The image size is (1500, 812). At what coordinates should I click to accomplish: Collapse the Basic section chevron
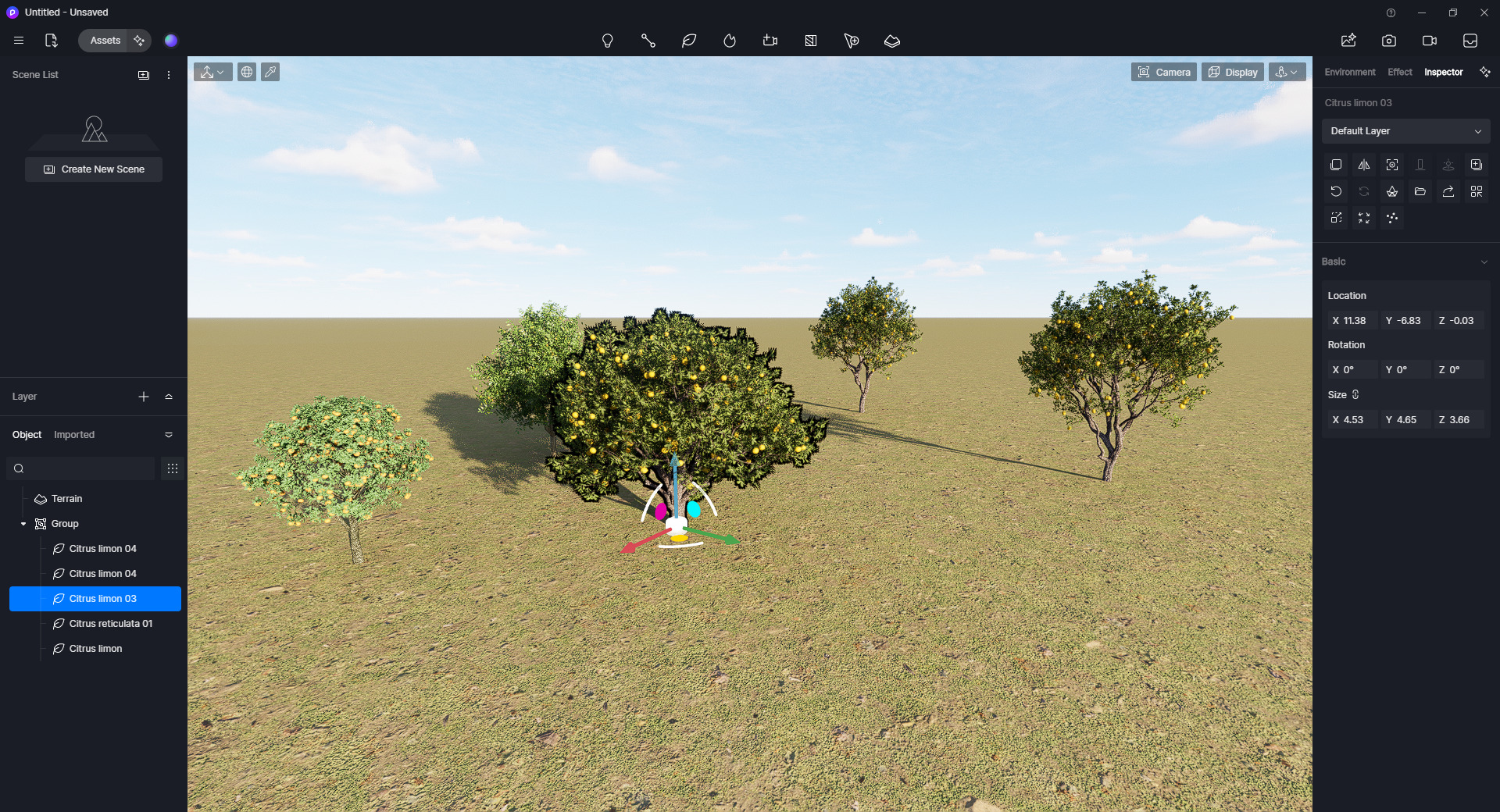point(1484,262)
